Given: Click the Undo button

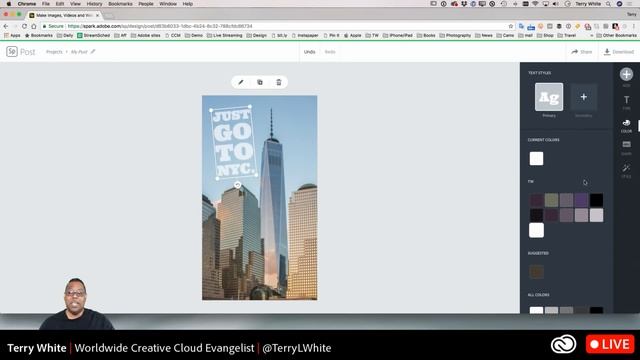Looking at the screenshot, I should tap(309, 52).
